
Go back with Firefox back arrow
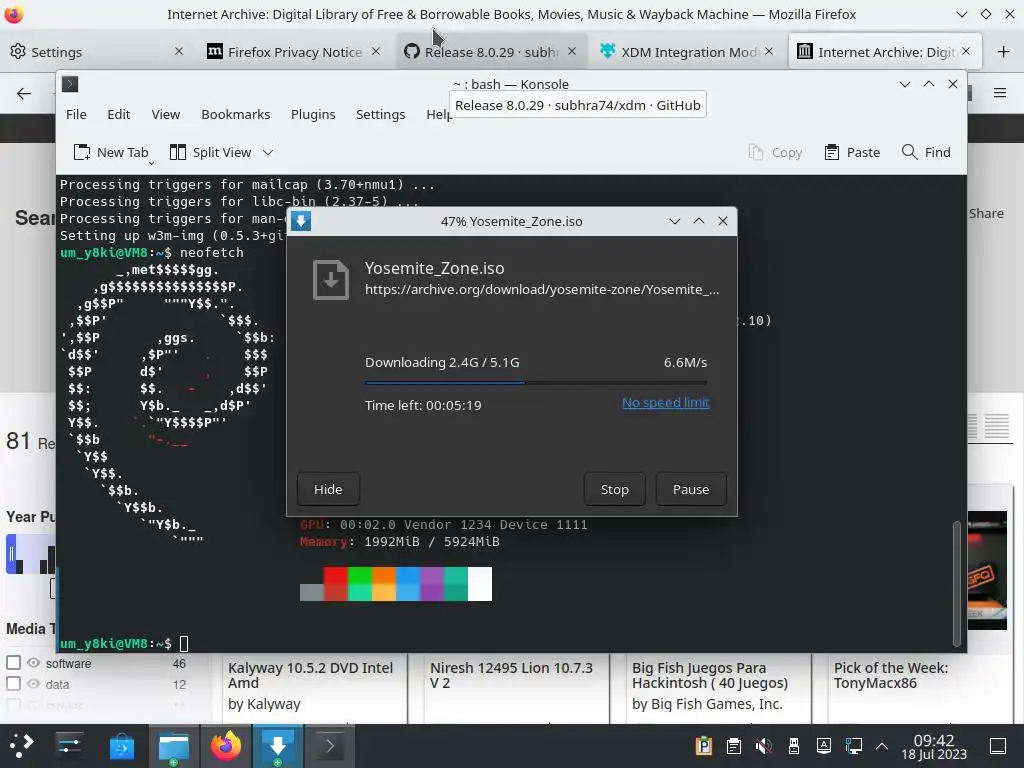click(24, 93)
